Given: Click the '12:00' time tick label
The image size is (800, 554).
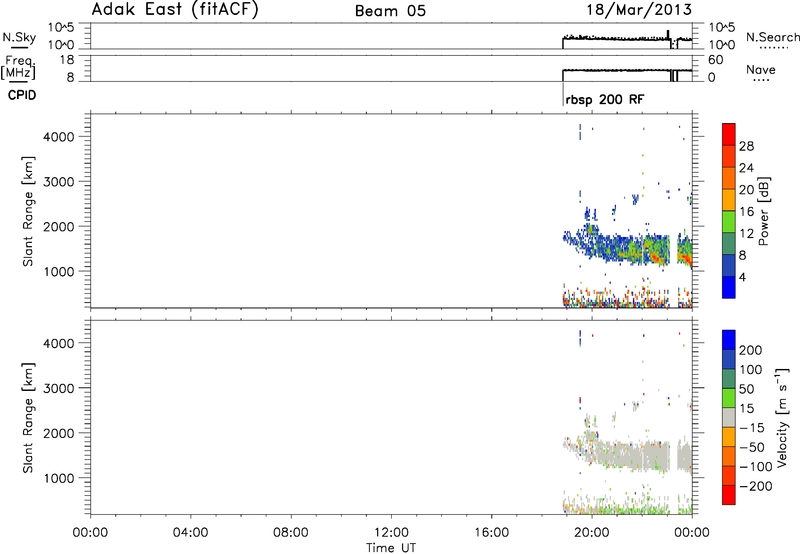Looking at the screenshot, I should point(391,533).
